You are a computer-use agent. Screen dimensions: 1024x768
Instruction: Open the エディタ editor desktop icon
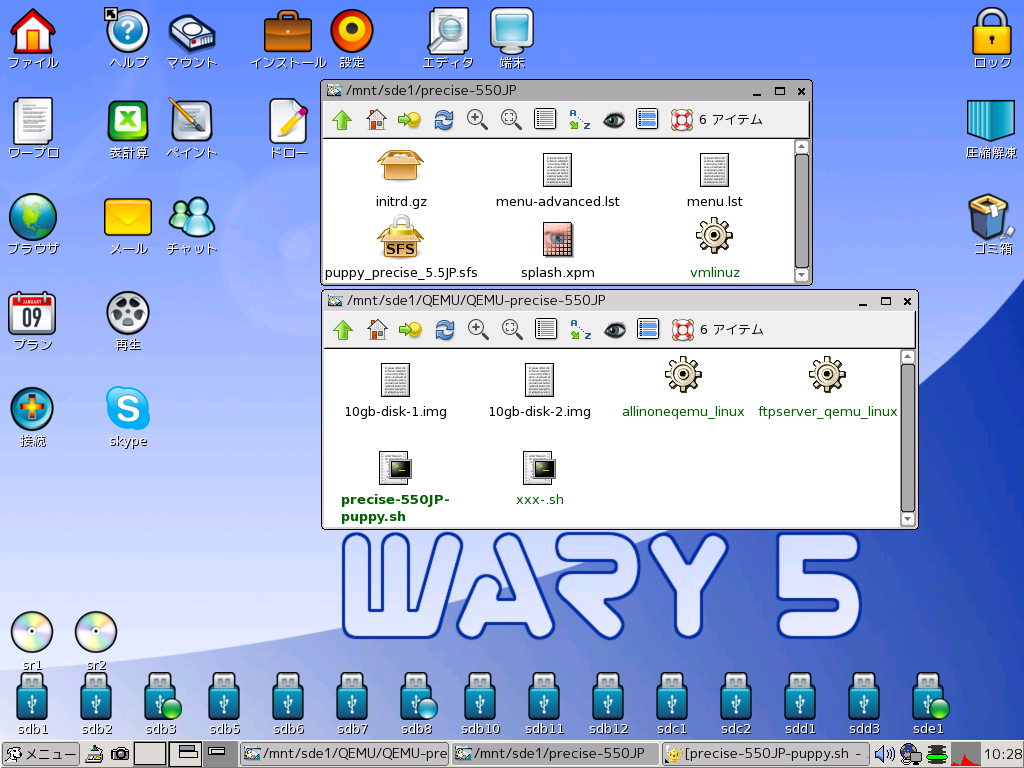click(448, 39)
